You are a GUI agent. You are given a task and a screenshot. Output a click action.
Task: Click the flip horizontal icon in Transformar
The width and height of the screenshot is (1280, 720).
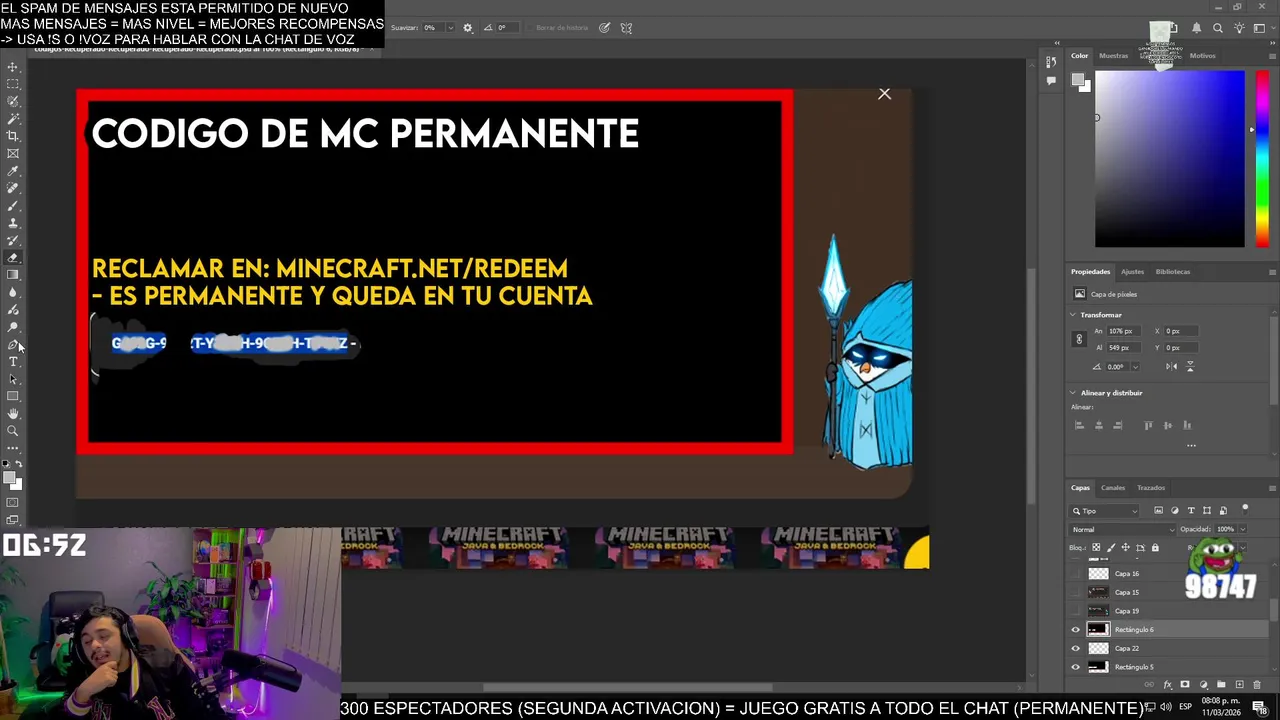click(1171, 367)
